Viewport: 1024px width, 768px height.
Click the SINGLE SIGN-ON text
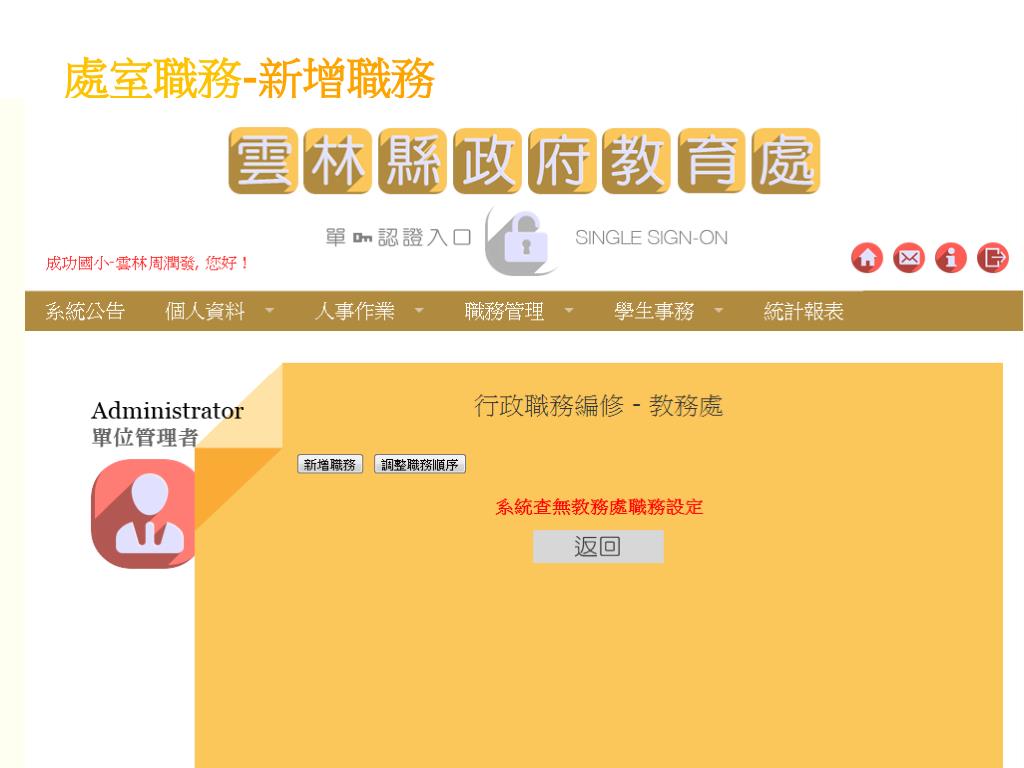[x=651, y=238]
